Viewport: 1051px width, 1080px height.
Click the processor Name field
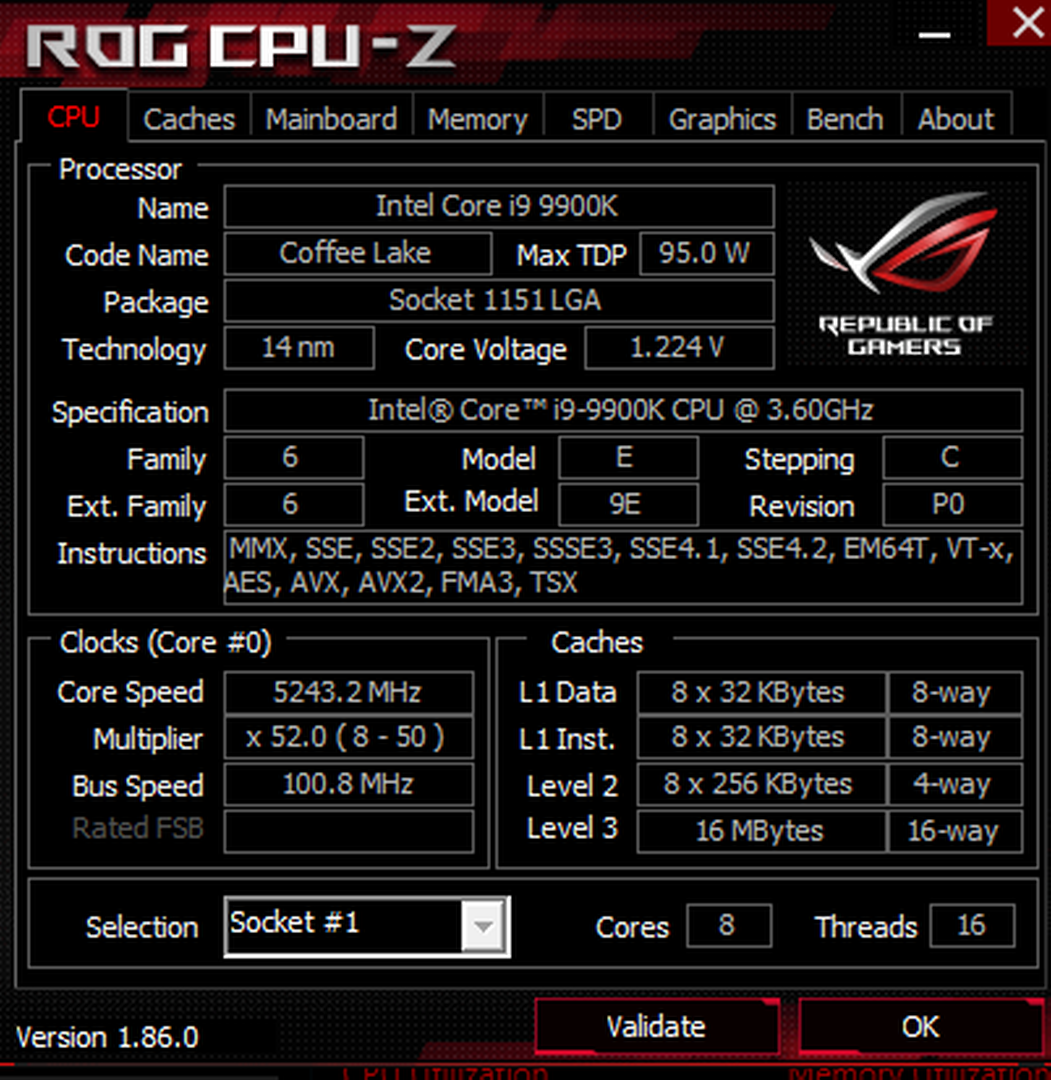499,206
